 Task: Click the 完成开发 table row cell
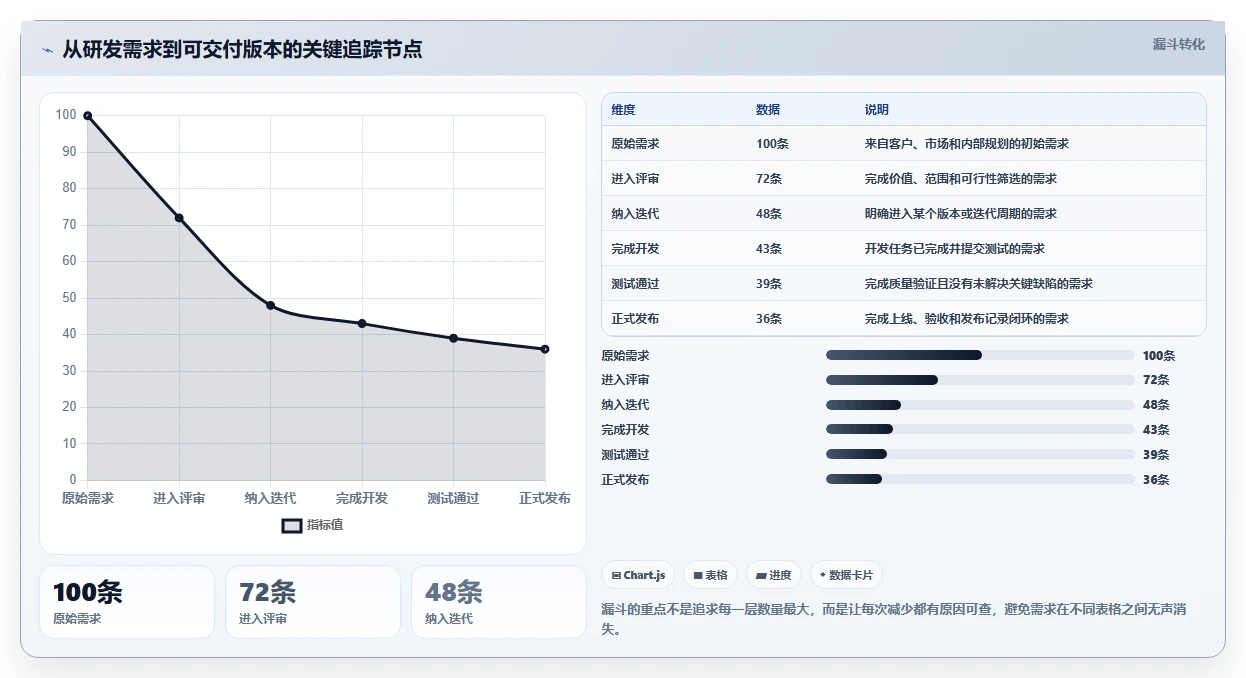(x=635, y=249)
